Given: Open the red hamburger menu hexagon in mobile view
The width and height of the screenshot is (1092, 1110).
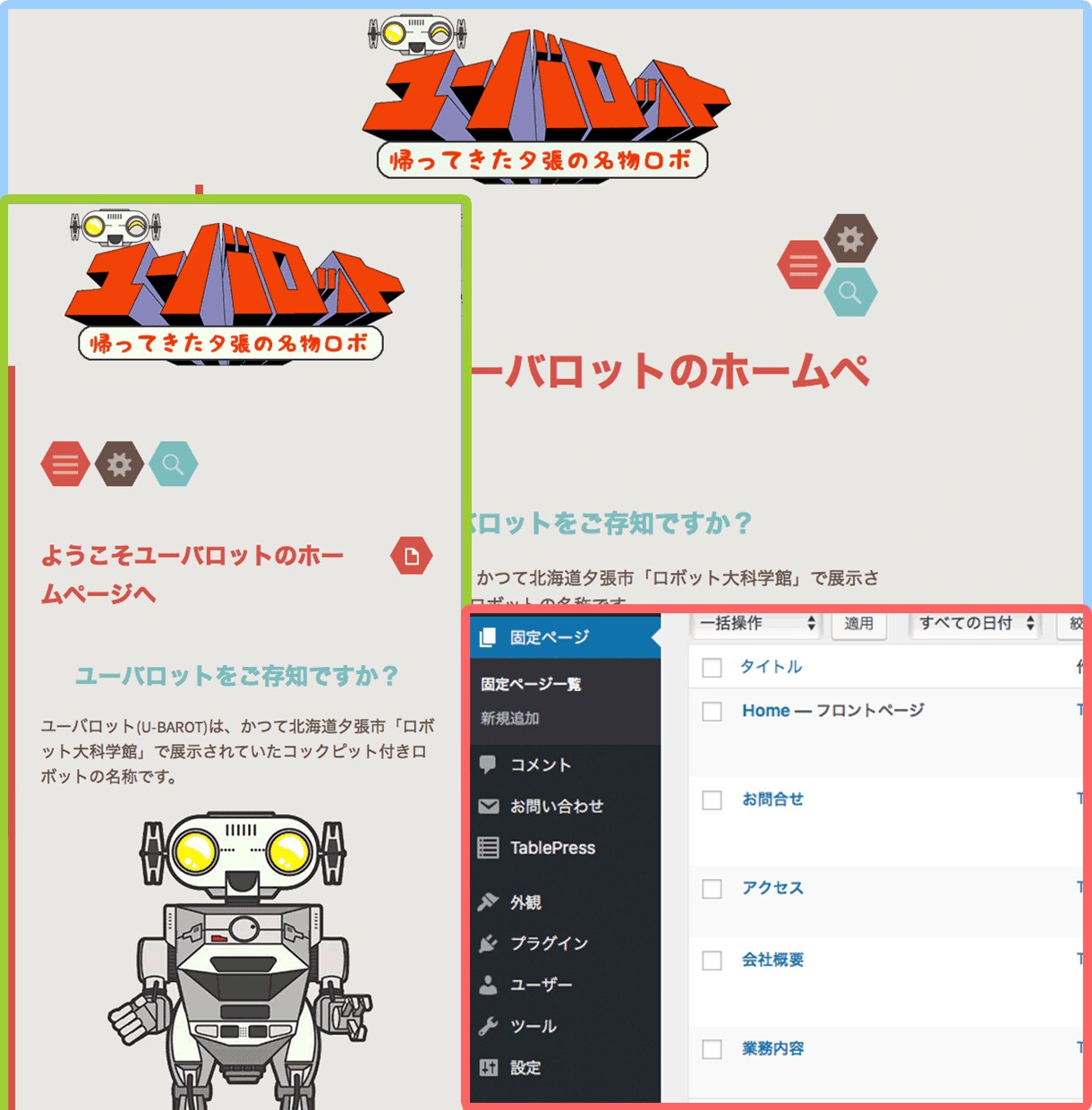Looking at the screenshot, I should (x=65, y=464).
